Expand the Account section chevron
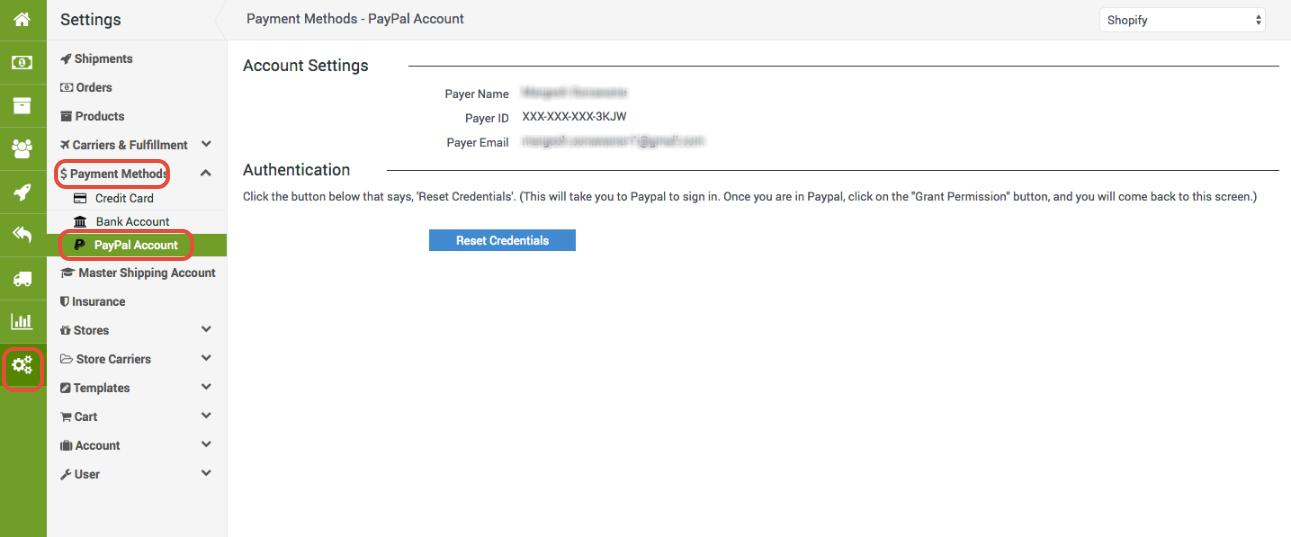The height and width of the screenshot is (537, 1291). pos(206,446)
